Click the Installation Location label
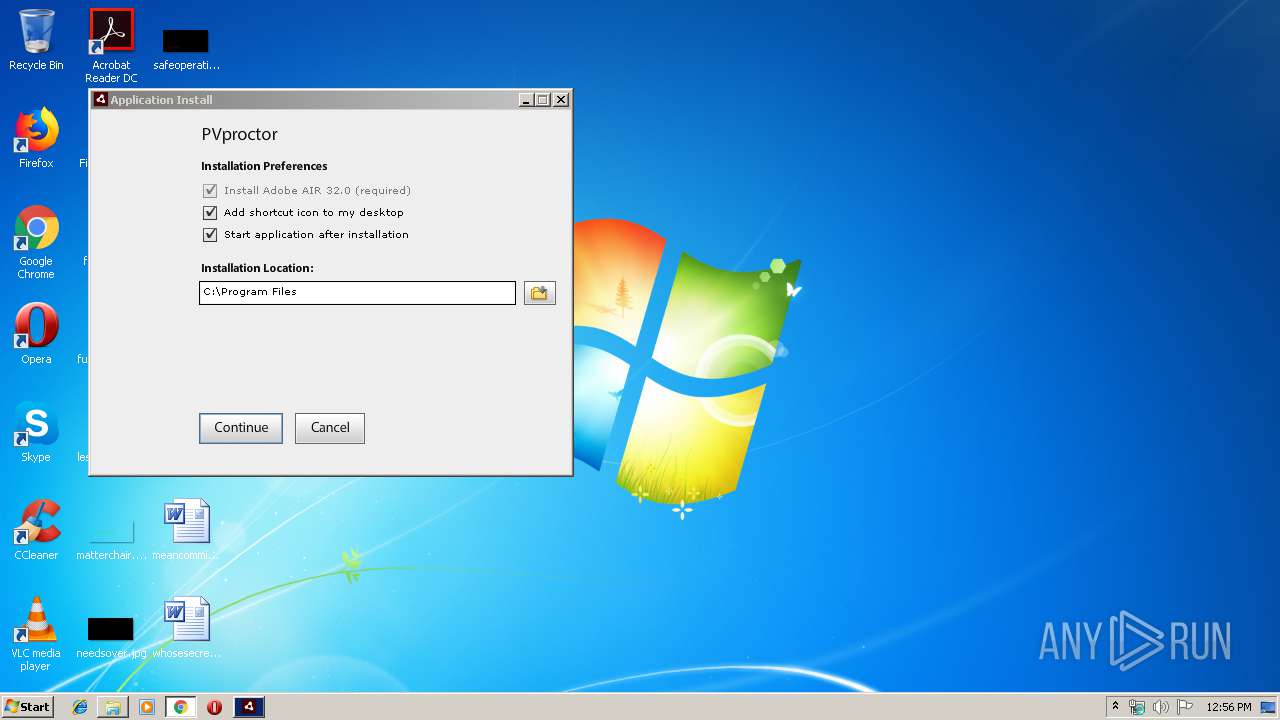The width and height of the screenshot is (1280, 720). coord(257,268)
